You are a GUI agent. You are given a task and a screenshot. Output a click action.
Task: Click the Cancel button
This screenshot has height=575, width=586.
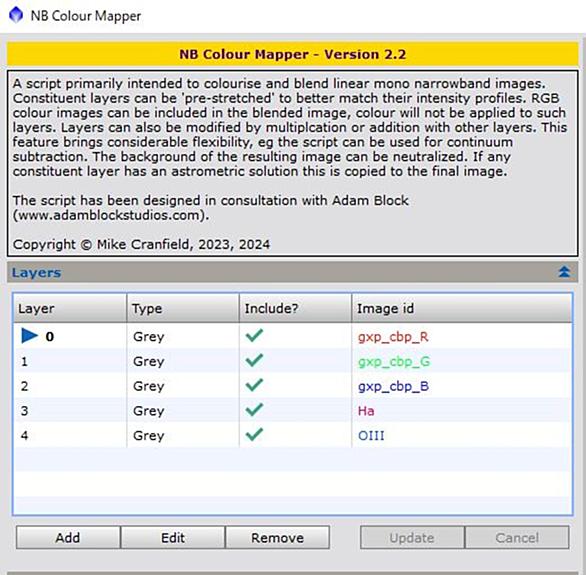pyautogui.click(x=517, y=538)
